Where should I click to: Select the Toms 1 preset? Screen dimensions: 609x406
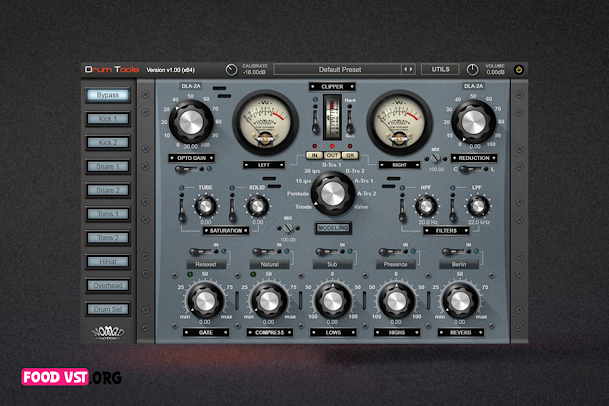108,214
